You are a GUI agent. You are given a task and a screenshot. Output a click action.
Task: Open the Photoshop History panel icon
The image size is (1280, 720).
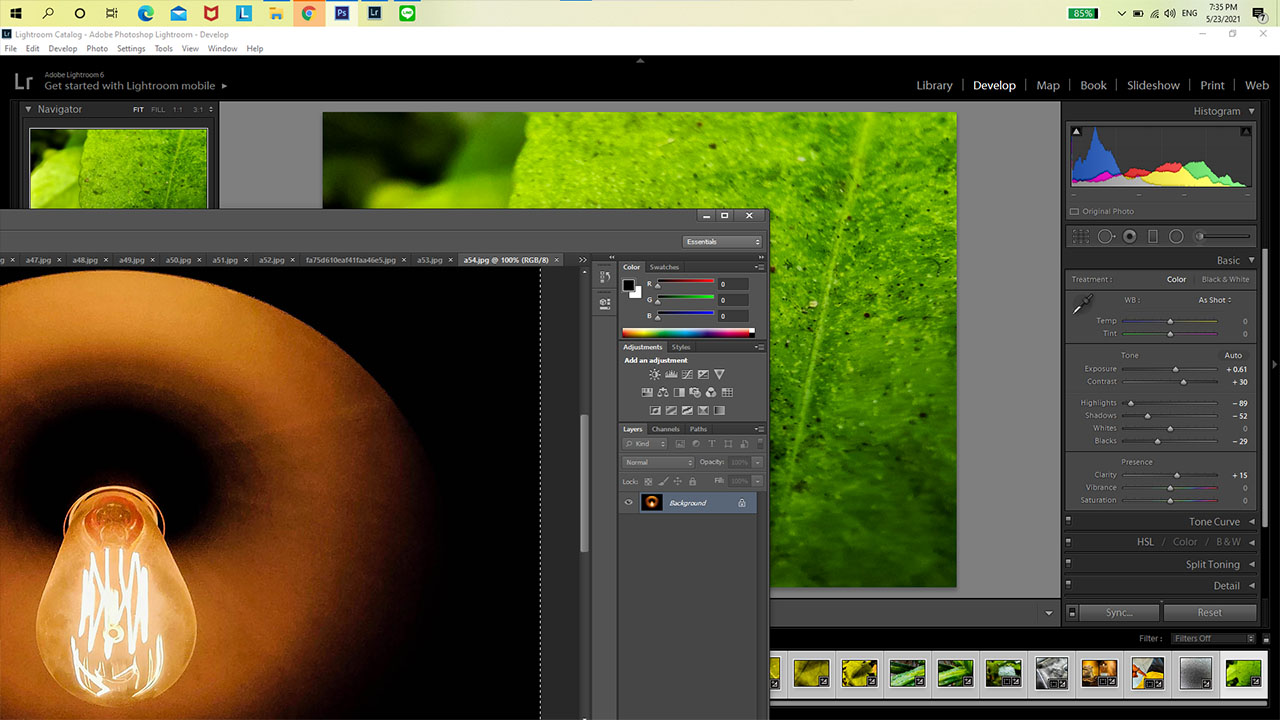coord(605,278)
